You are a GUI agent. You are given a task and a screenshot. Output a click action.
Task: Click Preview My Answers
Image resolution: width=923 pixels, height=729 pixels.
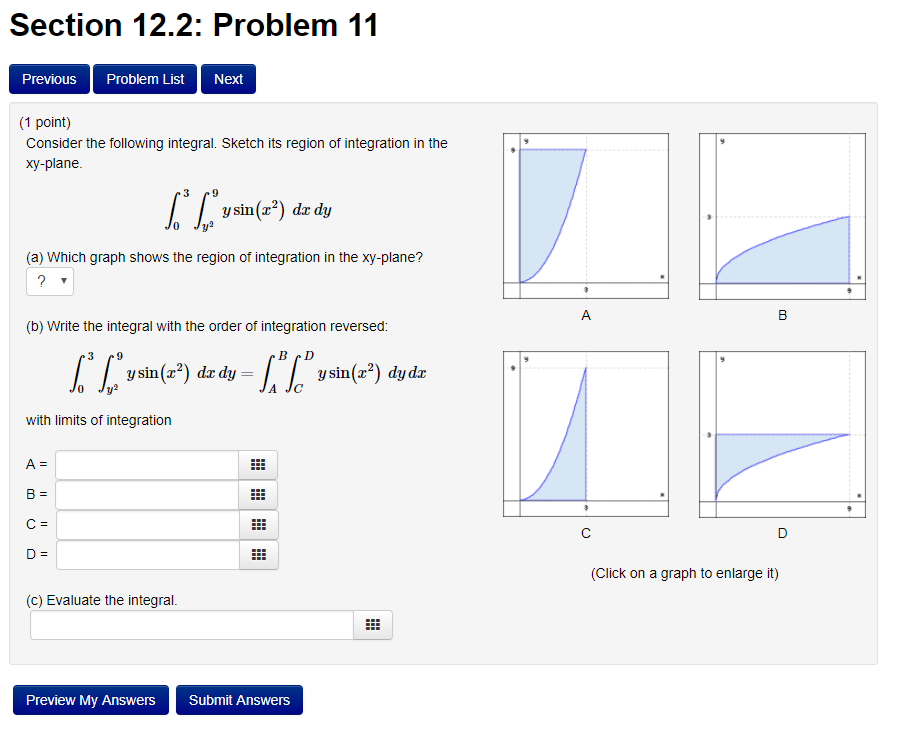(x=90, y=700)
